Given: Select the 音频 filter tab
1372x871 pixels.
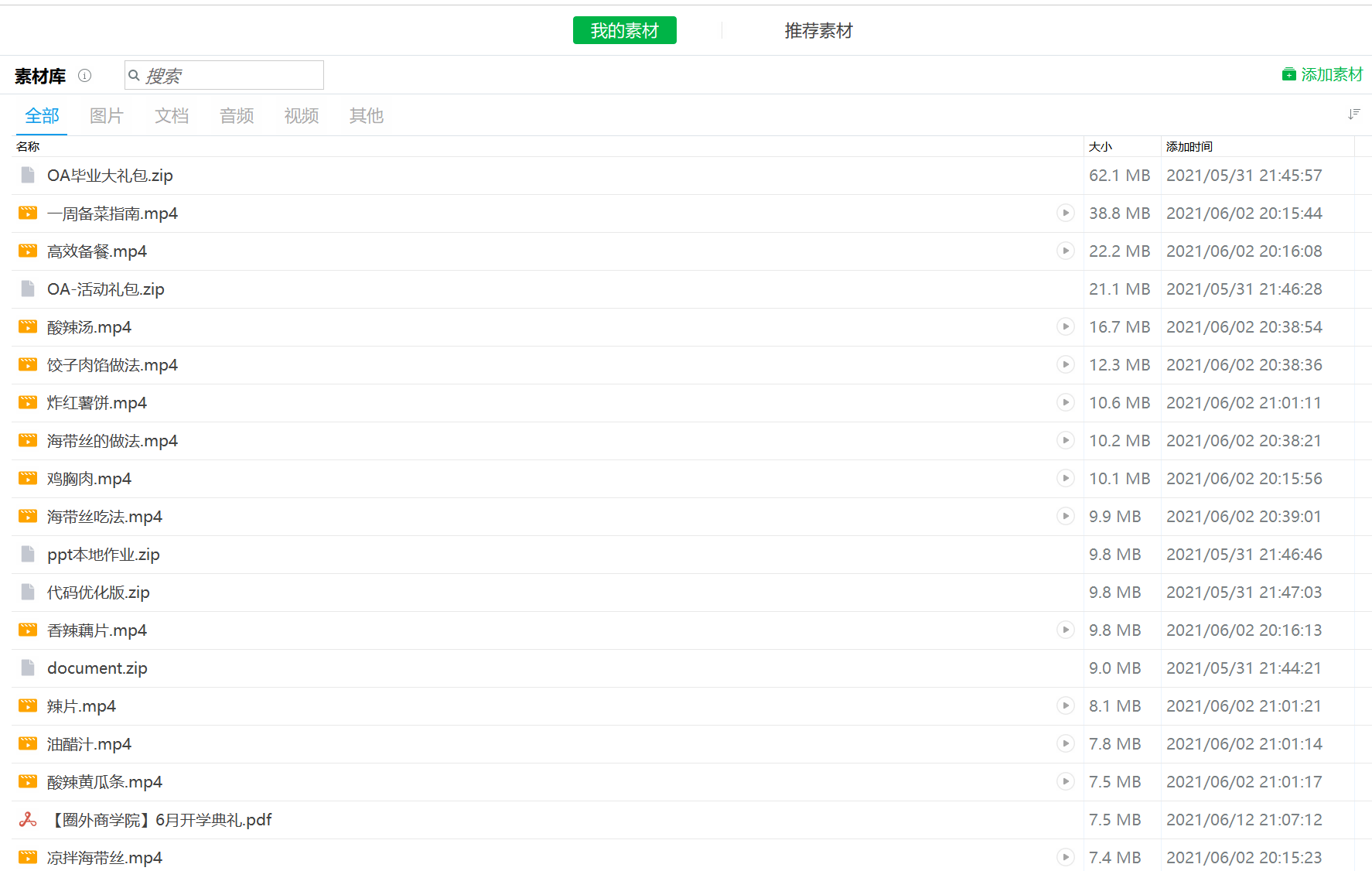Looking at the screenshot, I should click(x=237, y=116).
